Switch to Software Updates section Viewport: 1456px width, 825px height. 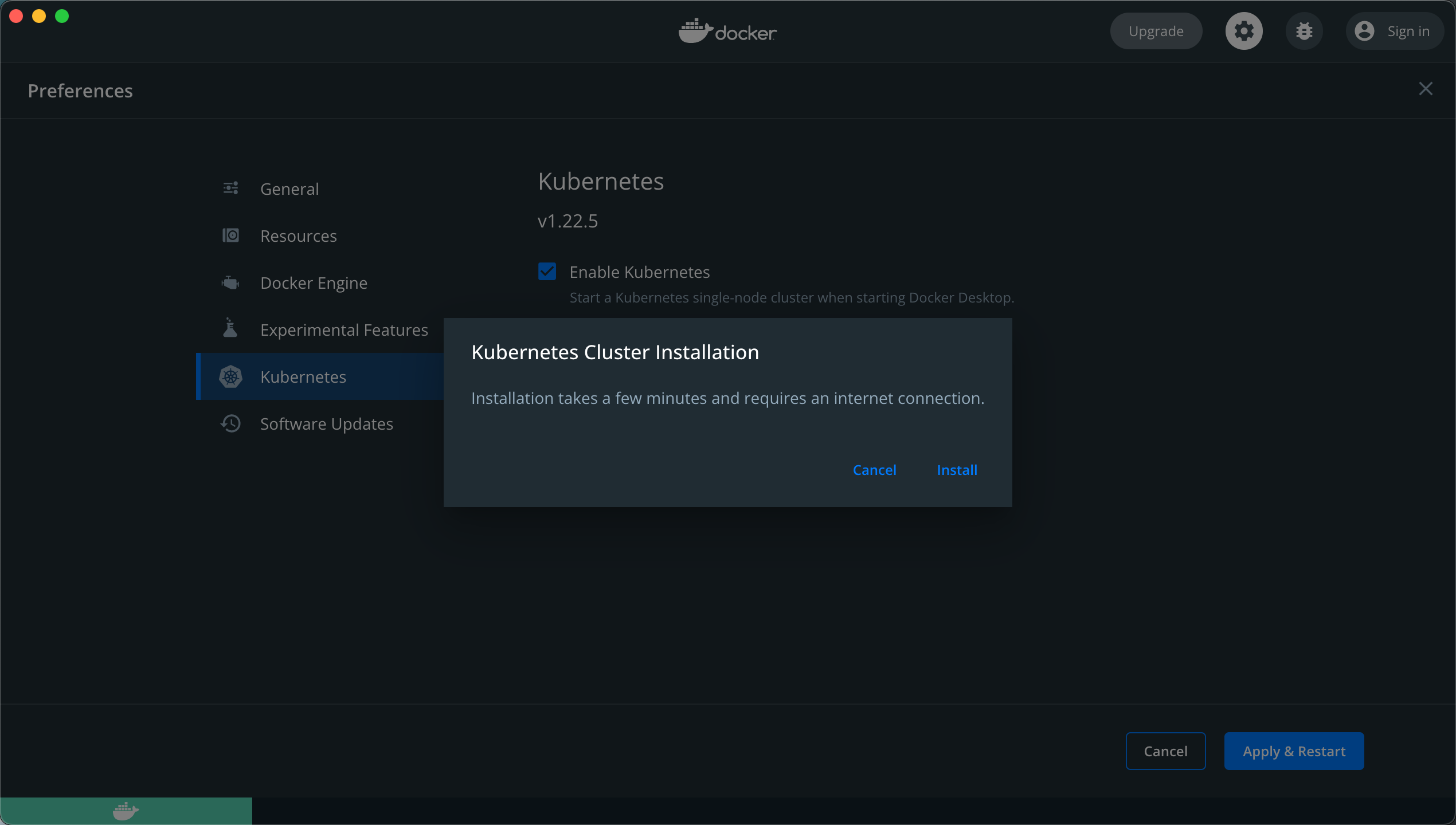pyautogui.click(x=326, y=423)
